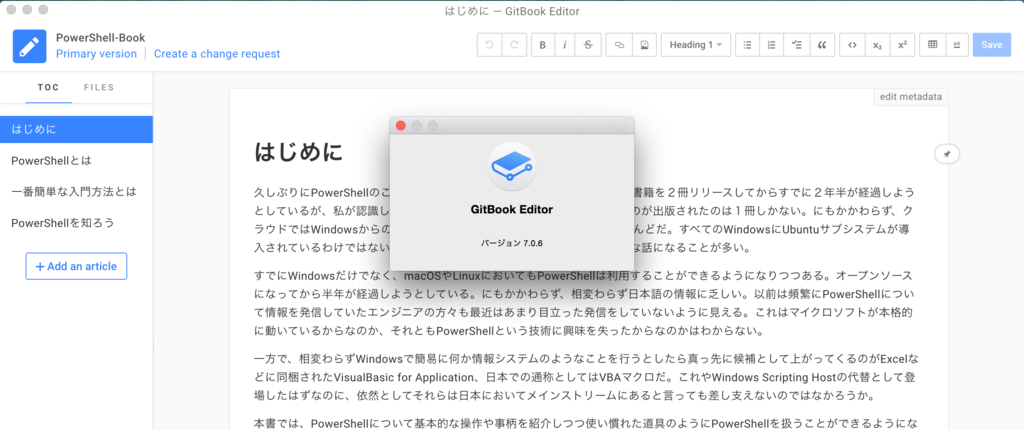The width and height of the screenshot is (1024, 430).
Task: Click the toolbar icon right of the table icon
Action: [x=957, y=45]
